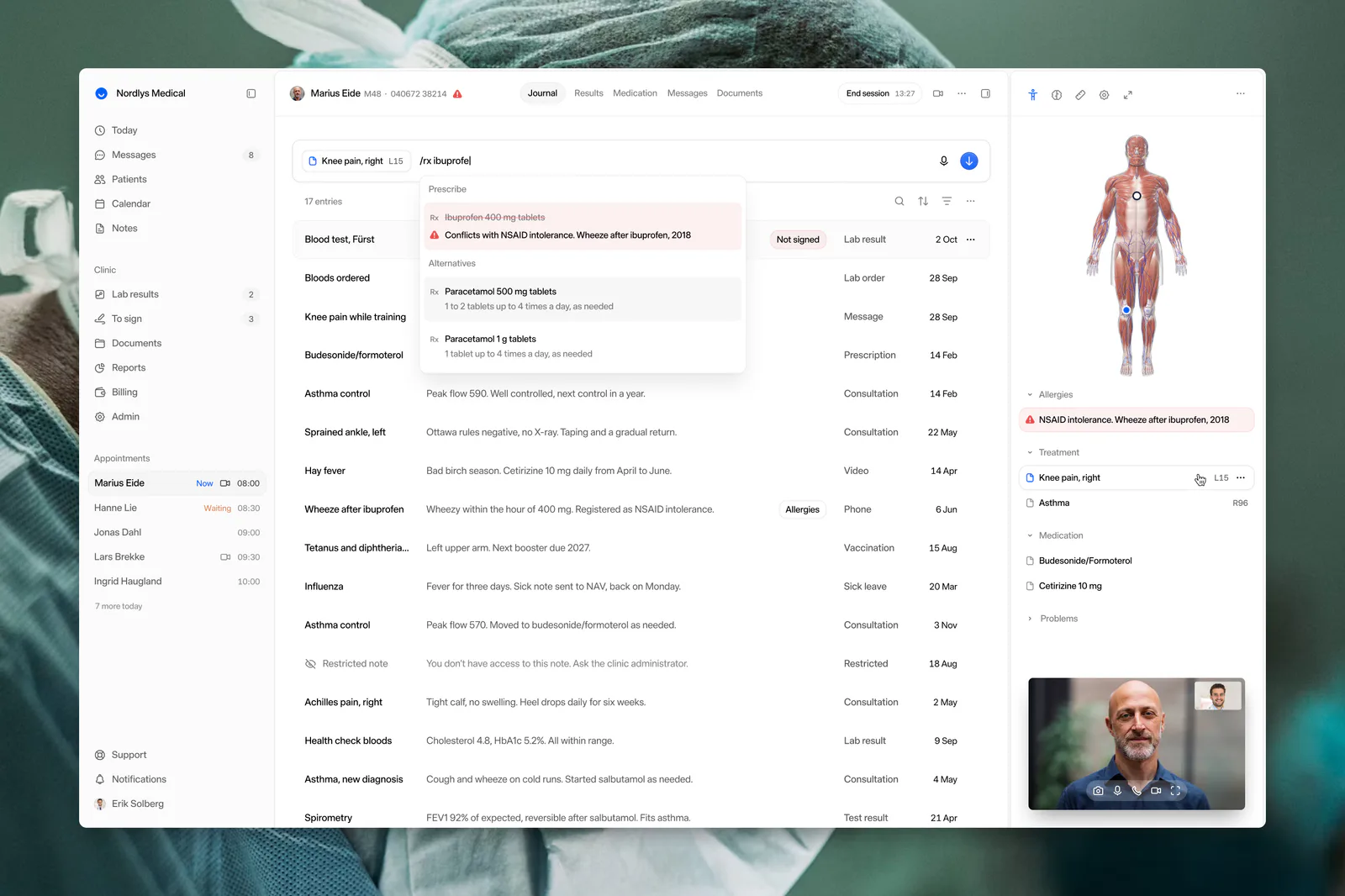Switch to the Results tab
1345x896 pixels.
588,93
